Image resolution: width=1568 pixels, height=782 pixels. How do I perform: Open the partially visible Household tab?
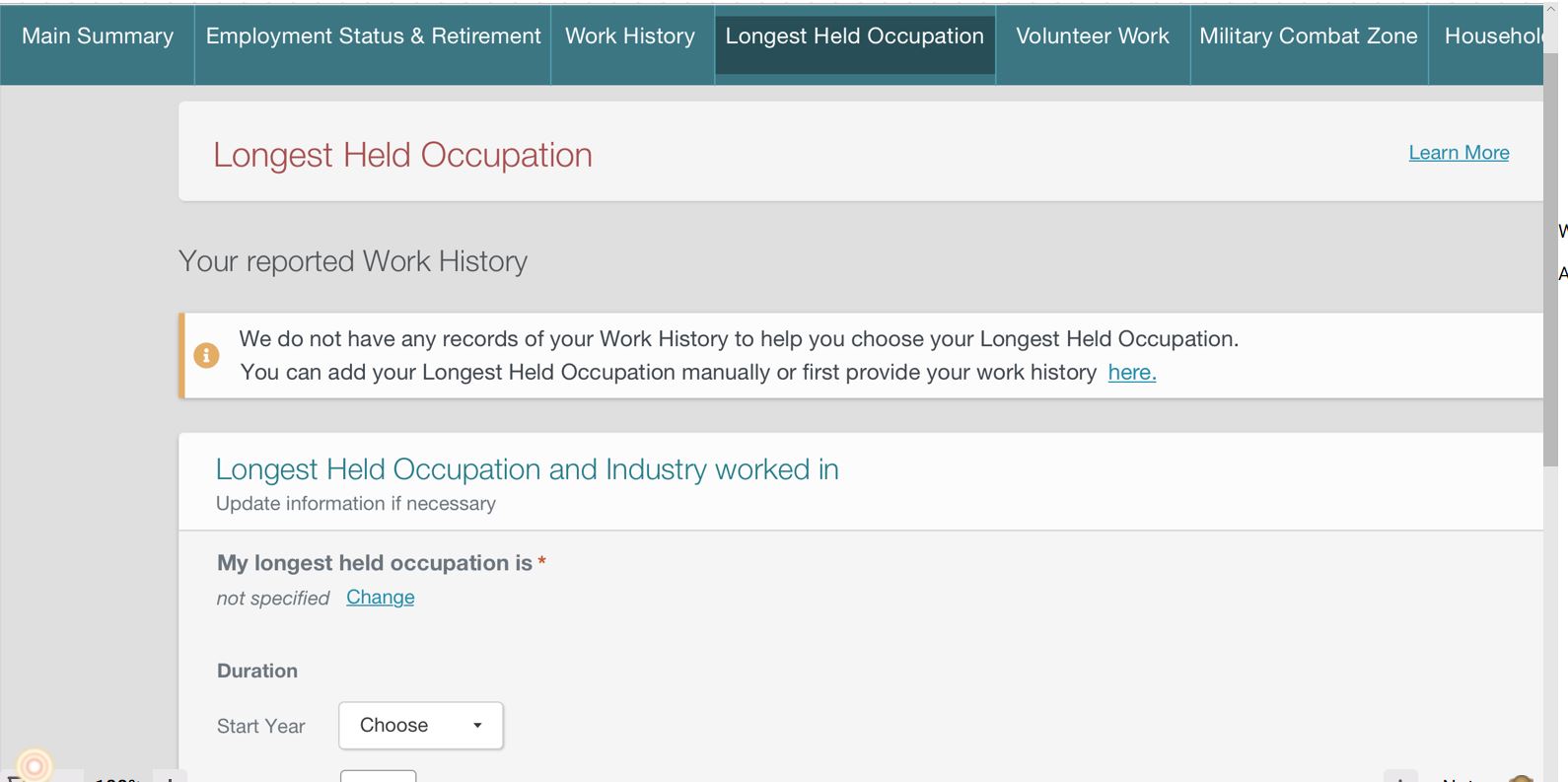point(1491,36)
